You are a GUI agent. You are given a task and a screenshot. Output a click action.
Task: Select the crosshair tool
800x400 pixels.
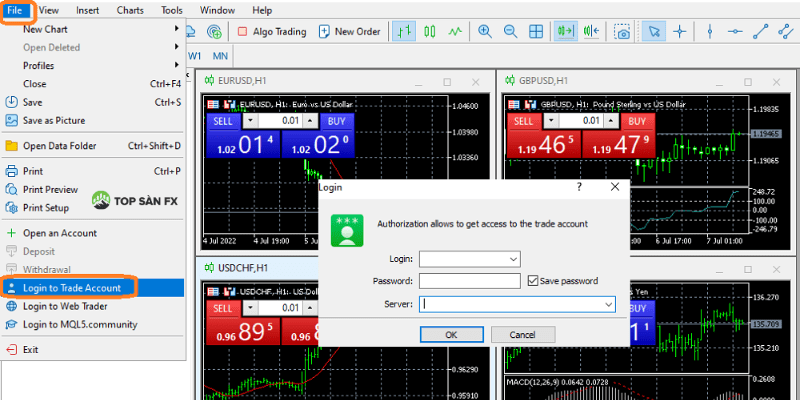click(680, 32)
